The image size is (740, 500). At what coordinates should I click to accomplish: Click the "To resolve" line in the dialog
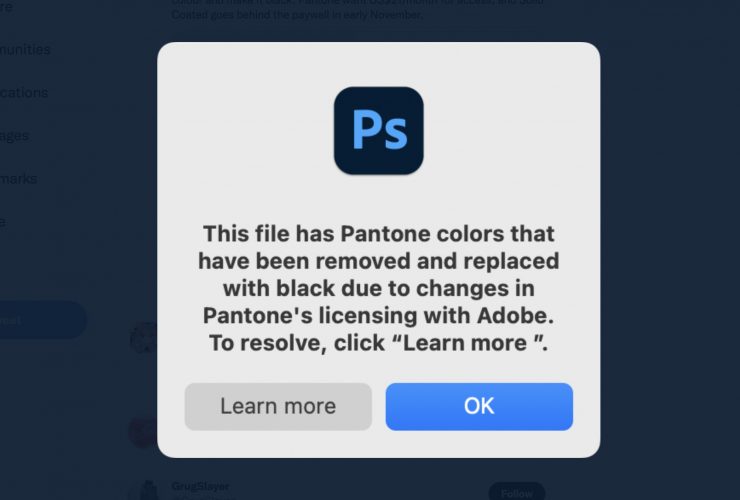(378, 342)
